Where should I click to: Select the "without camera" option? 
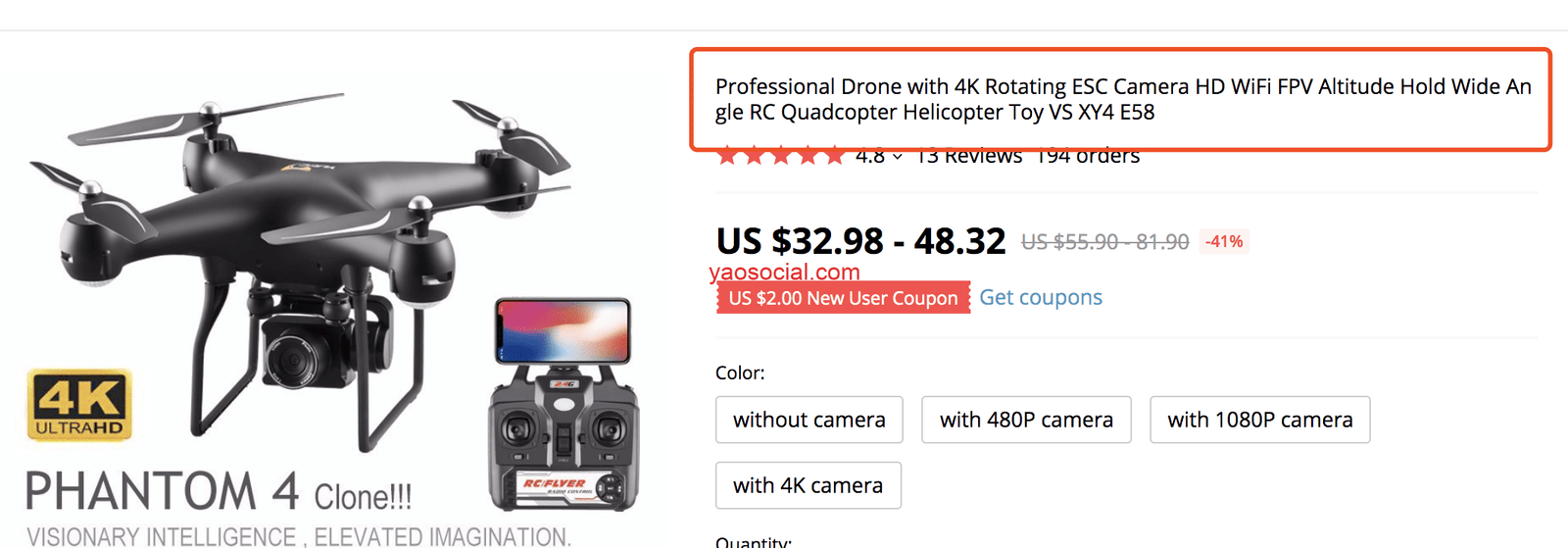[x=808, y=420]
